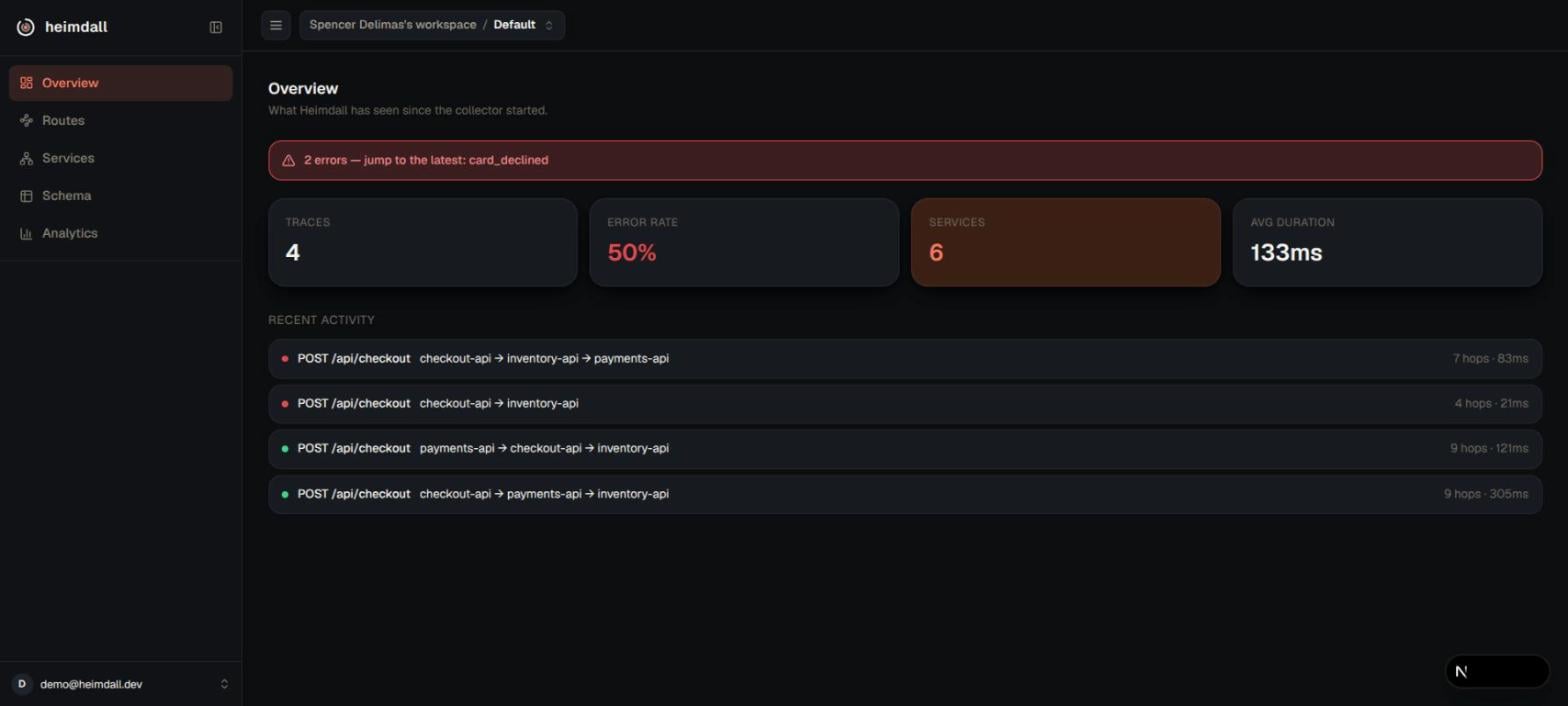The height and width of the screenshot is (706, 1568).
Task: Click account menu chevron arrows
Action: 224,684
